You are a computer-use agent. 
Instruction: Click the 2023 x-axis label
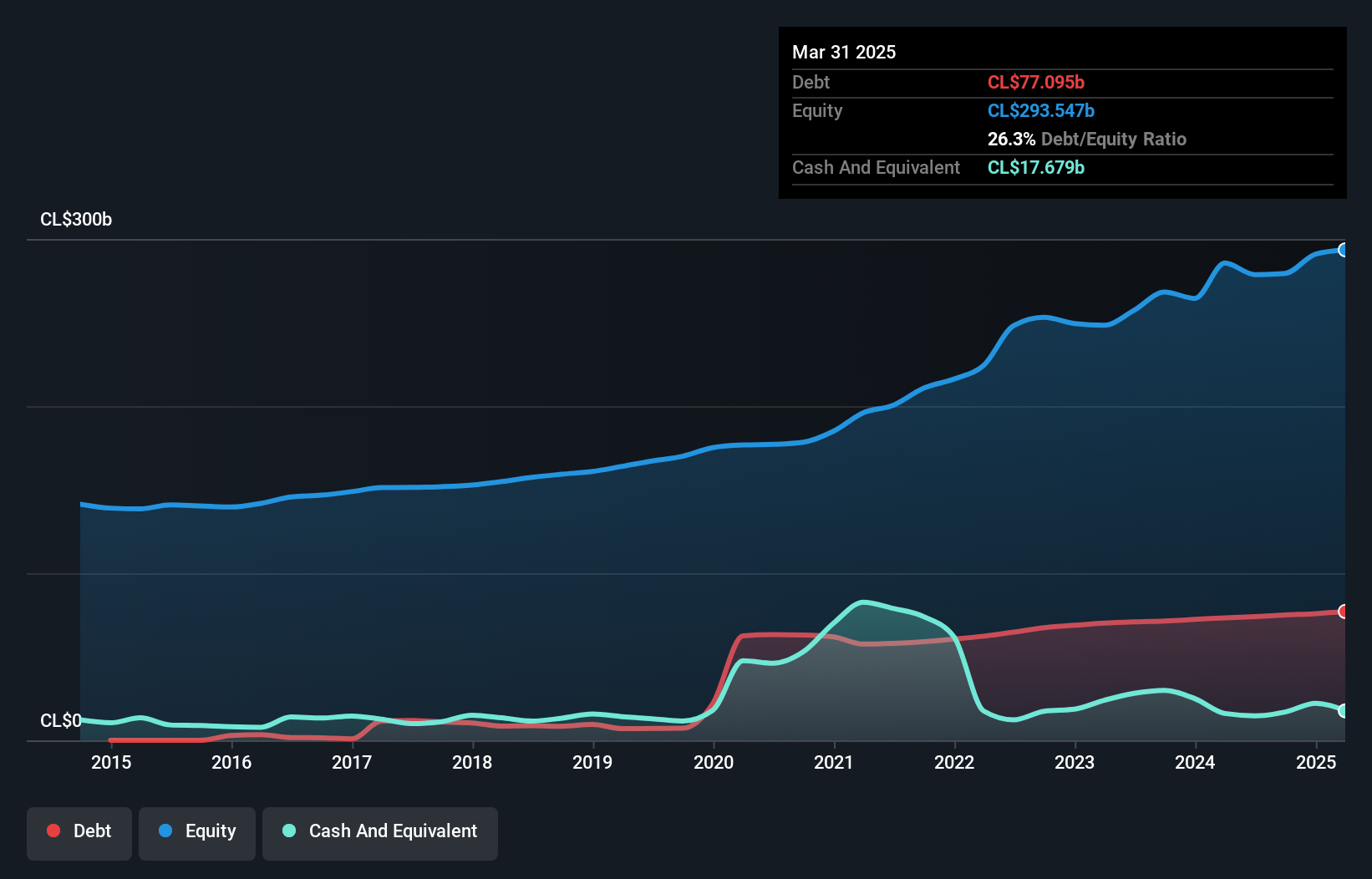coord(1075,762)
